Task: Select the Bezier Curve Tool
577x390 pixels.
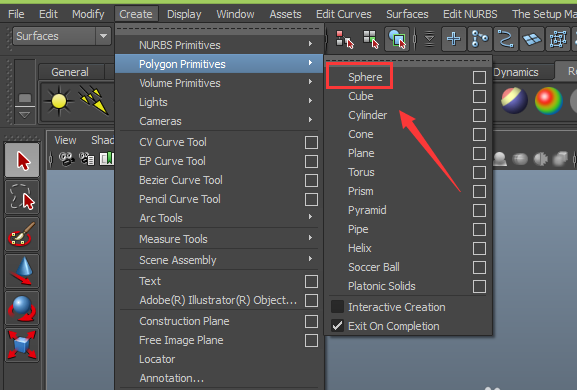Action: [181, 180]
